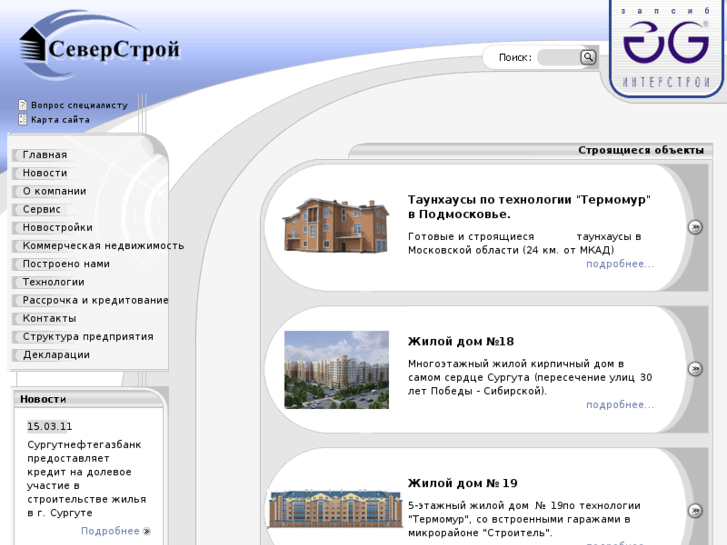Click the round arrow beside Жилой дом №18
The height and width of the screenshot is (545, 727).
pos(695,369)
